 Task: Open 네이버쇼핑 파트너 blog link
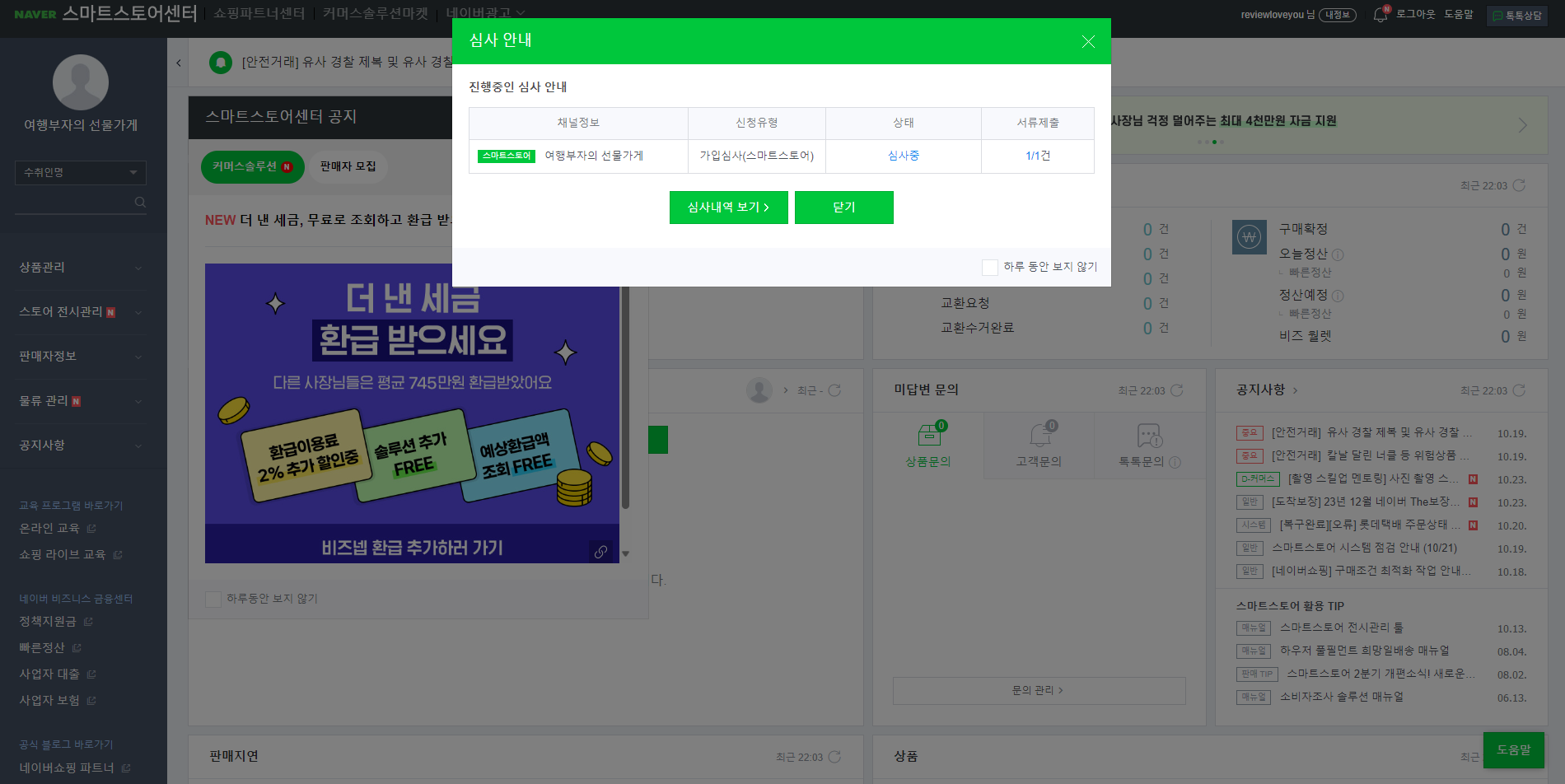point(75,768)
